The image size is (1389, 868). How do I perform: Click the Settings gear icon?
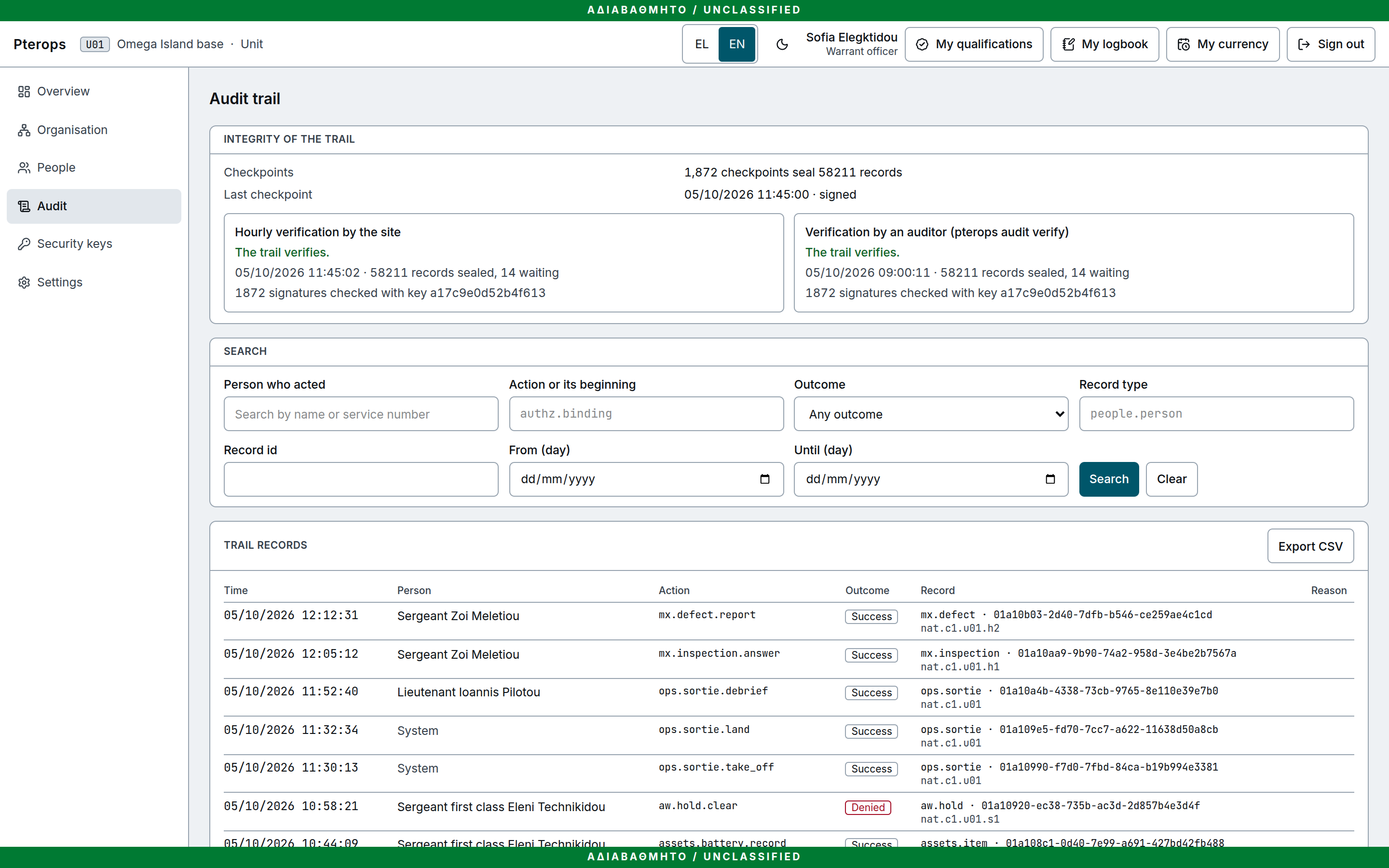coord(24,283)
